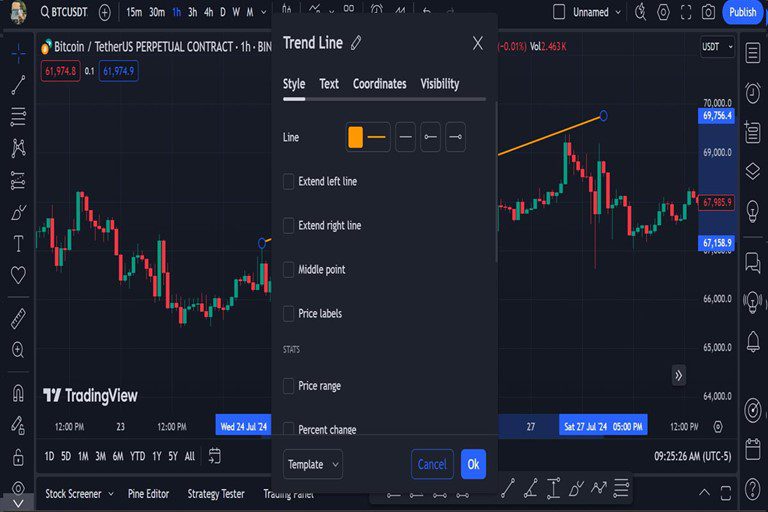
Task: Open the forecasting and measurement tools
Action: (18, 180)
